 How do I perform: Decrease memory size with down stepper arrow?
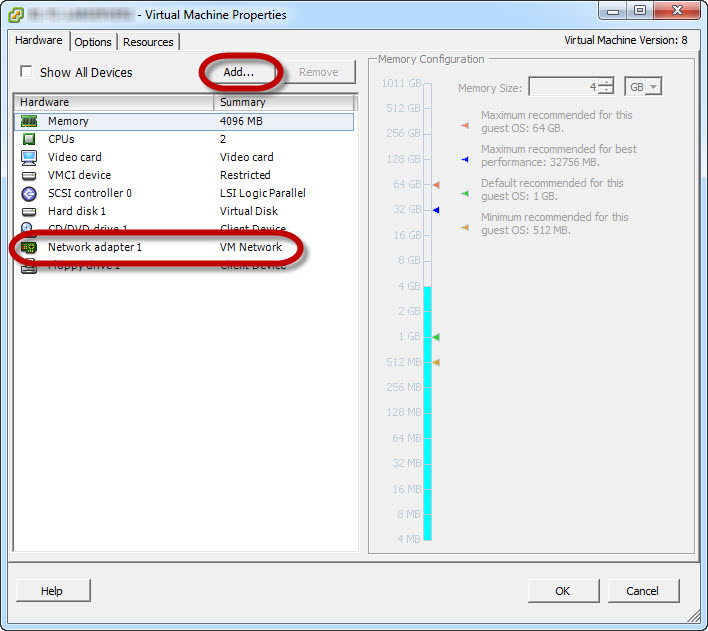(x=606, y=90)
